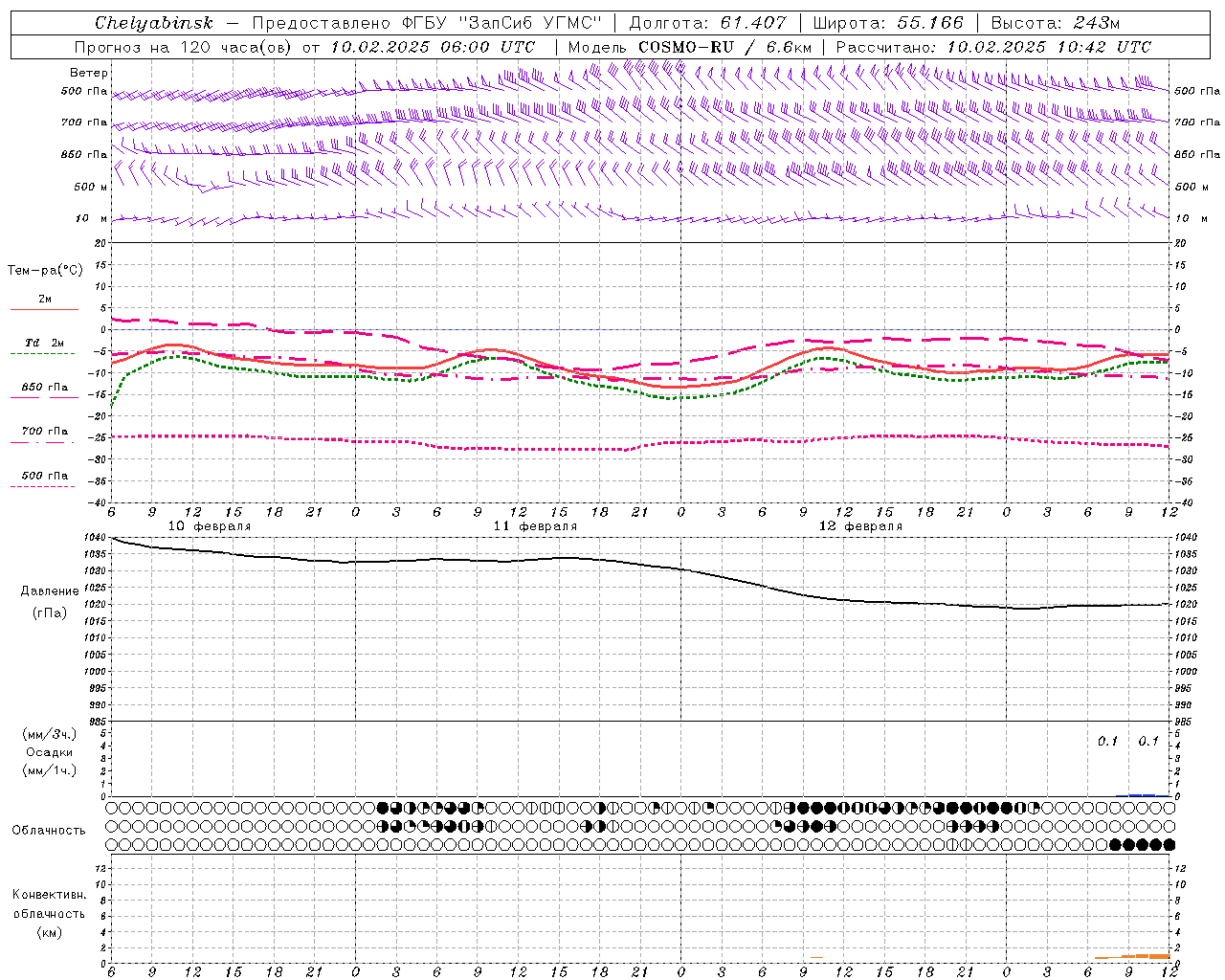Click the "12 февраля" date label
Image resolution: width=1225 pixels, height=980 pixels.
(x=860, y=526)
